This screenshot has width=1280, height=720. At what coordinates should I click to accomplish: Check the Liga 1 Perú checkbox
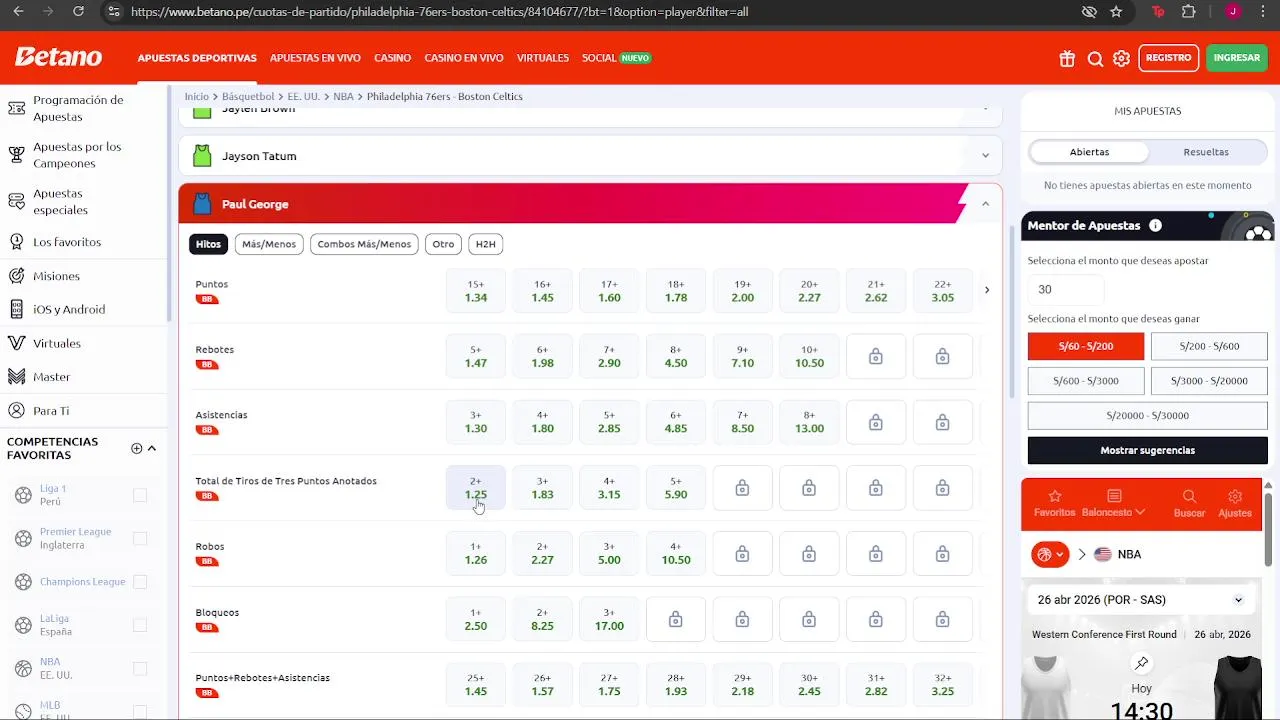[x=140, y=495]
